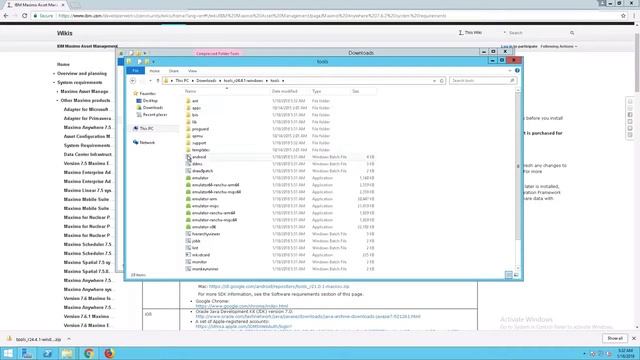Switch to large icons view in status bar
This screenshot has height=360, width=640.
click(516, 275)
